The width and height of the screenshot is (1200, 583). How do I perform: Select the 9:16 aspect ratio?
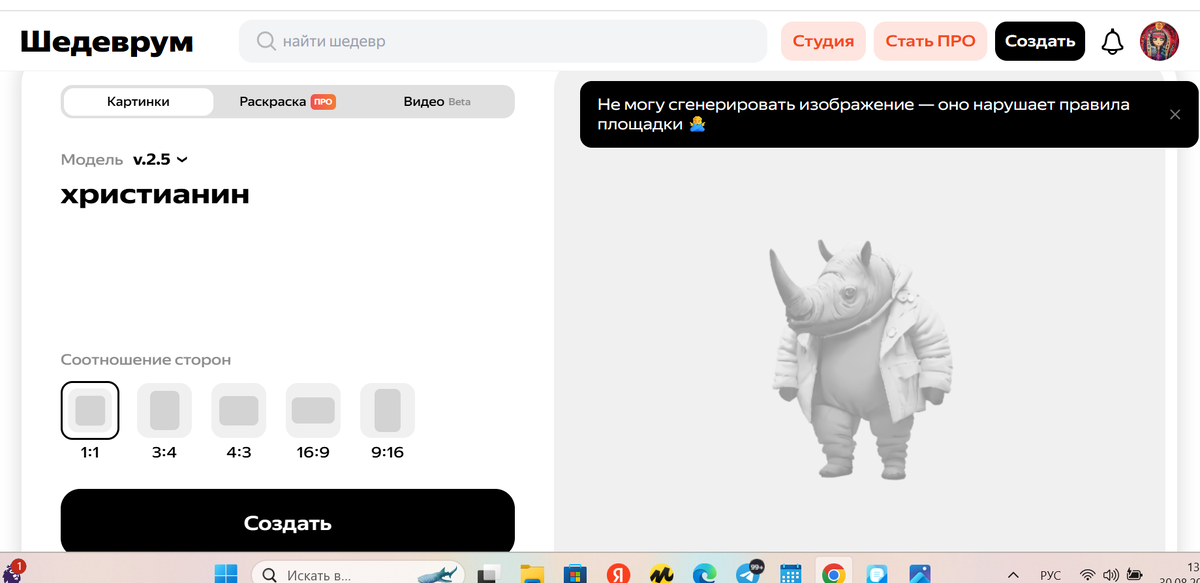coord(387,411)
